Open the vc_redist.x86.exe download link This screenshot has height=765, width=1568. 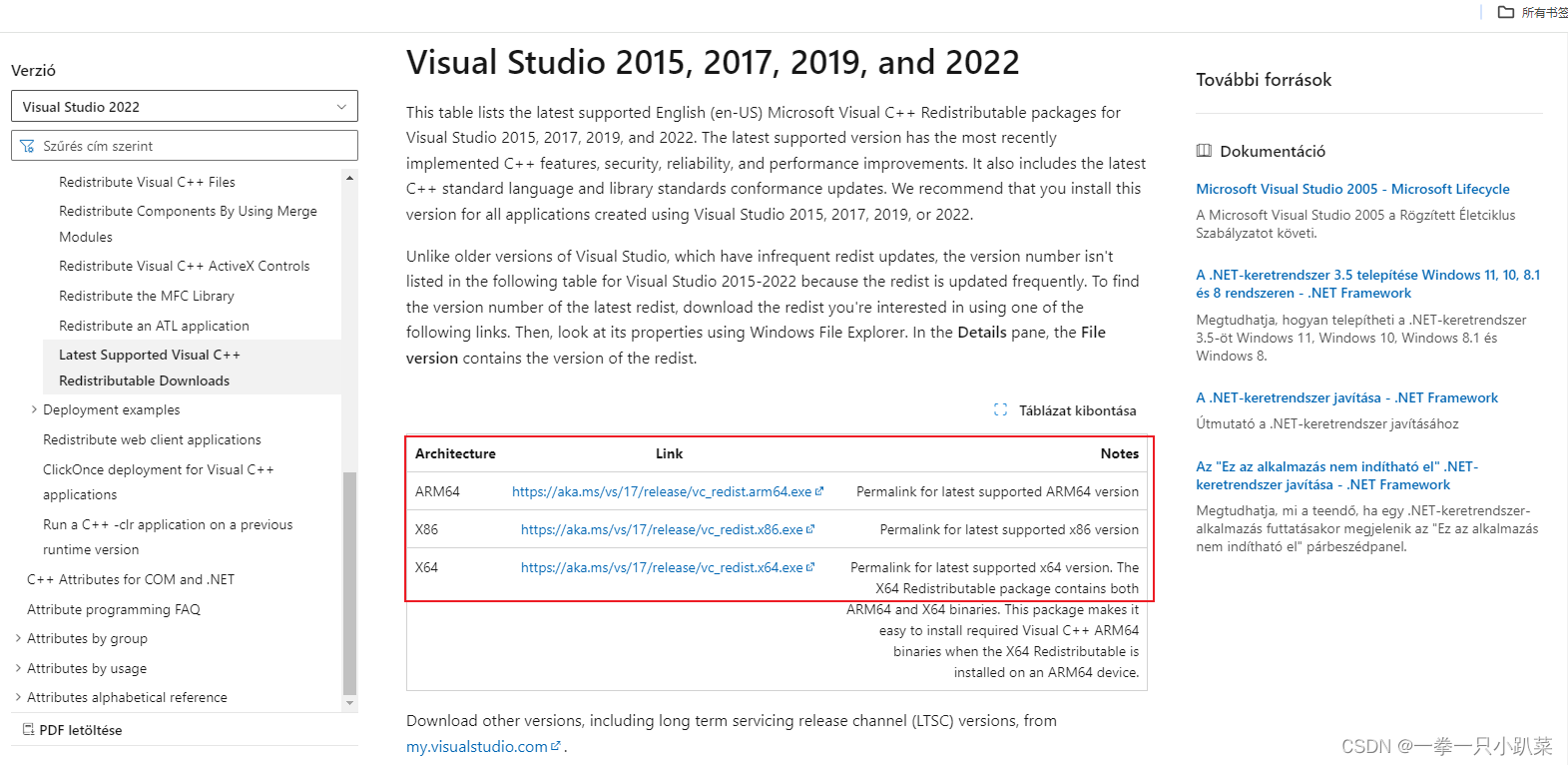coord(662,529)
